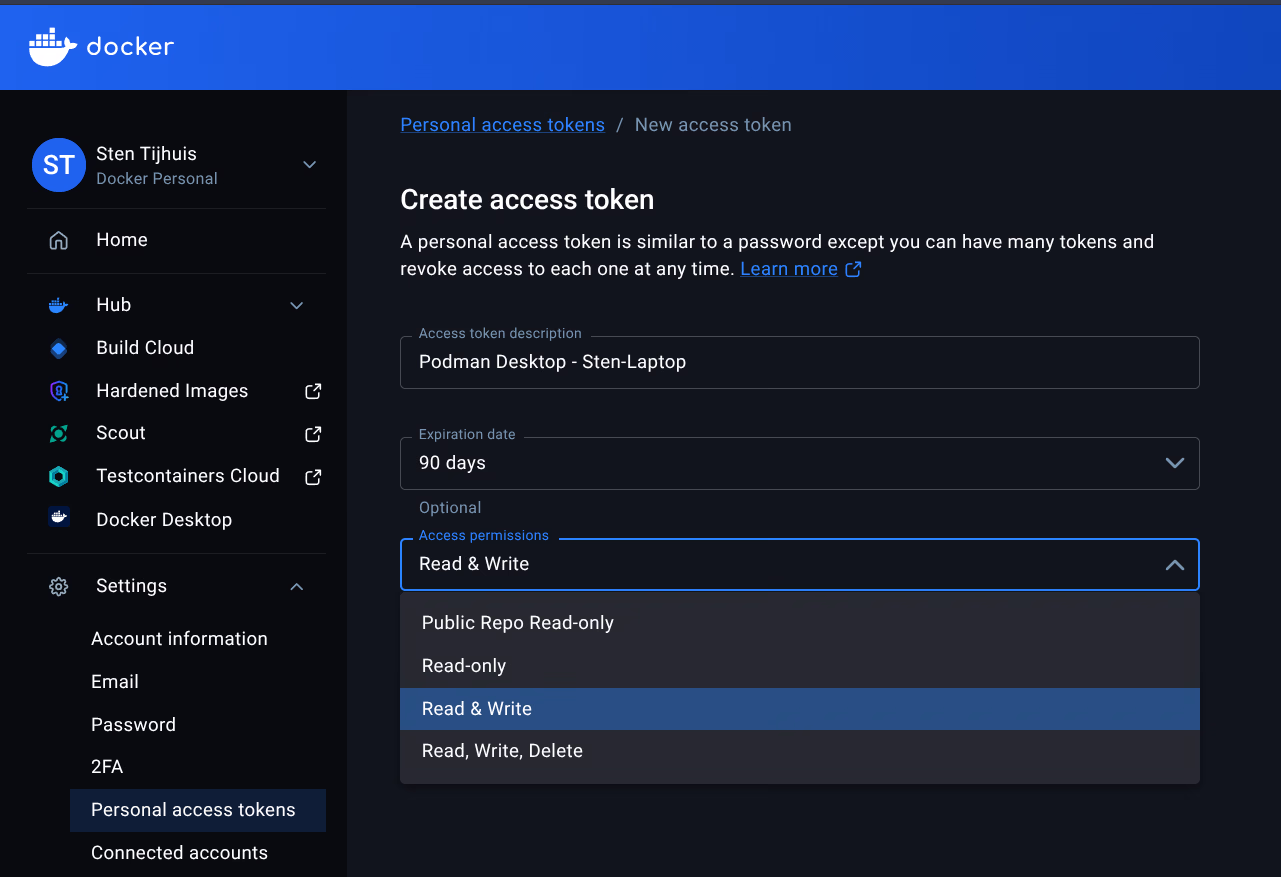1281x877 pixels.
Task: Open Hardened Images external link arrow
Action: tap(313, 391)
